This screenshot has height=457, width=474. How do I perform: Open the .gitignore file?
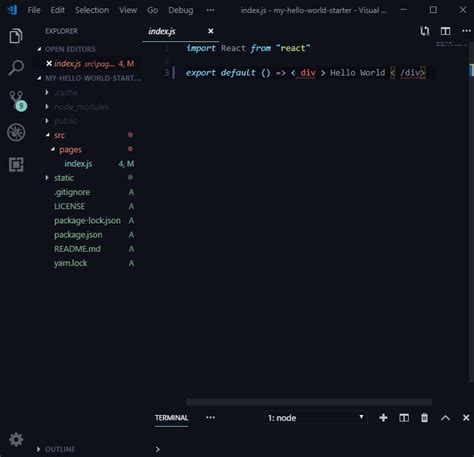(72, 192)
